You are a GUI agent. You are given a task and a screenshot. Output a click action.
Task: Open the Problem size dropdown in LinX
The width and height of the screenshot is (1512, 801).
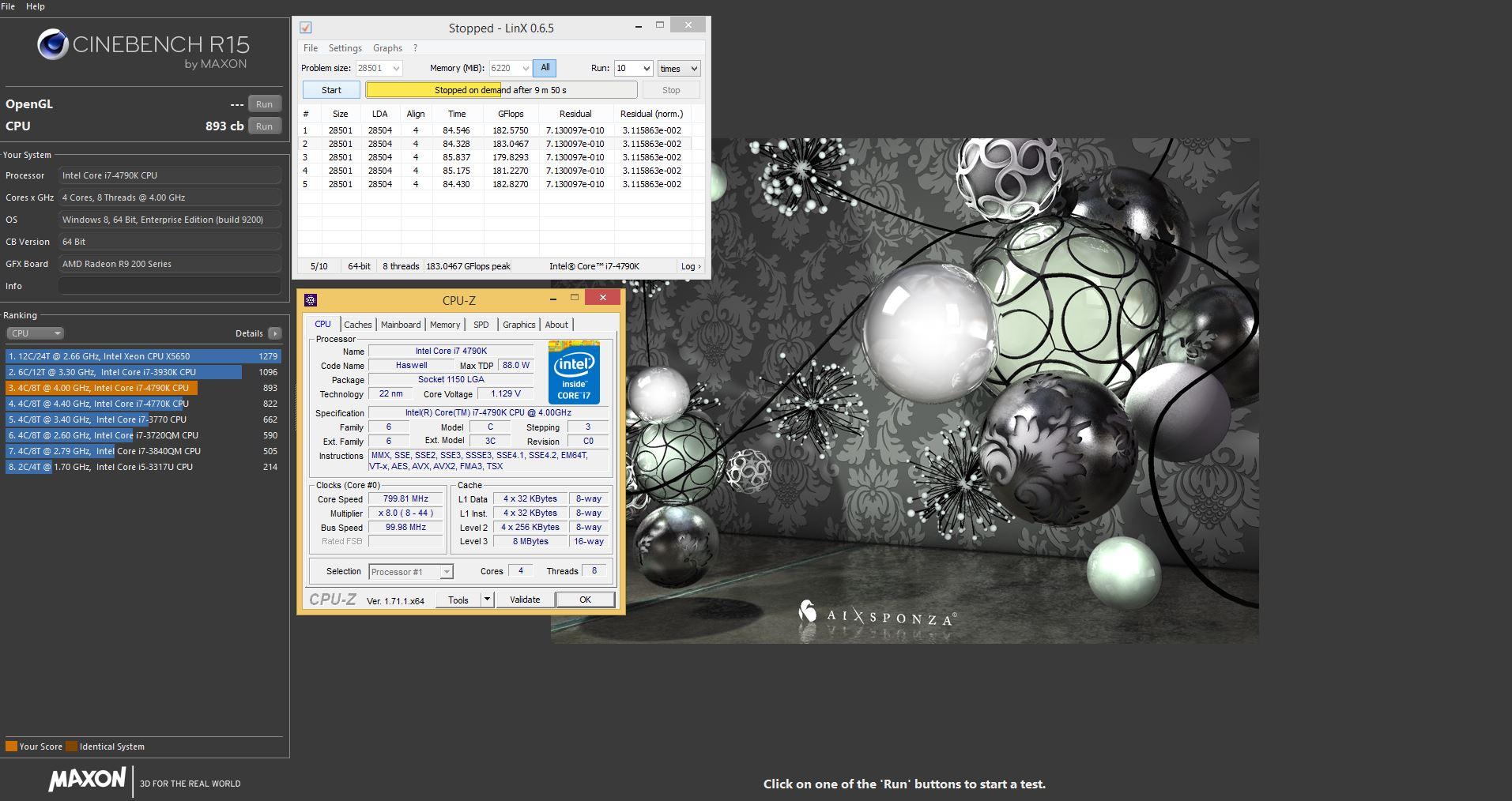tap(396, 69)
